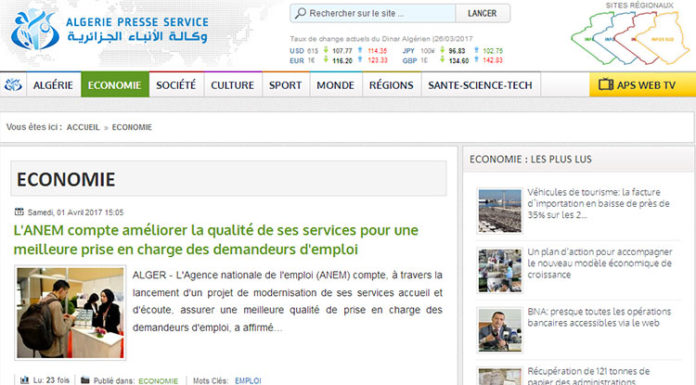Viewport: 696px width, 385px height.
Task: Open Un plan d'action article link
Action: point(600,263)
